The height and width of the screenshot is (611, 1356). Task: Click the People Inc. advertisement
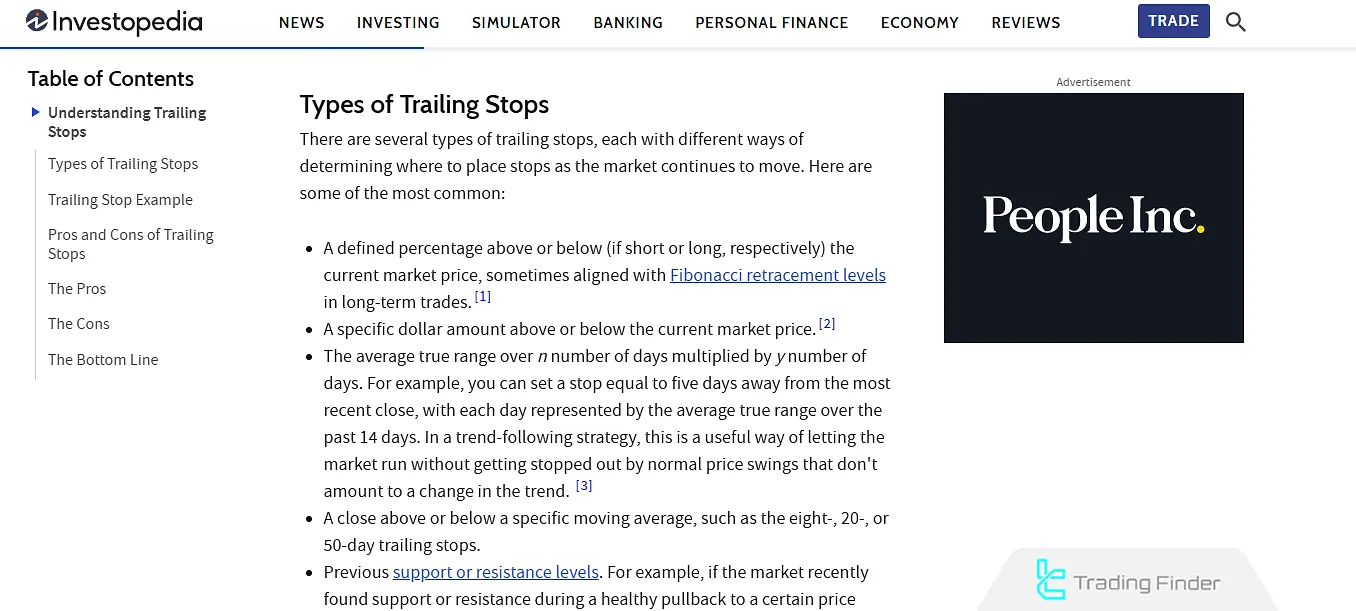[x=1093, y=217]
